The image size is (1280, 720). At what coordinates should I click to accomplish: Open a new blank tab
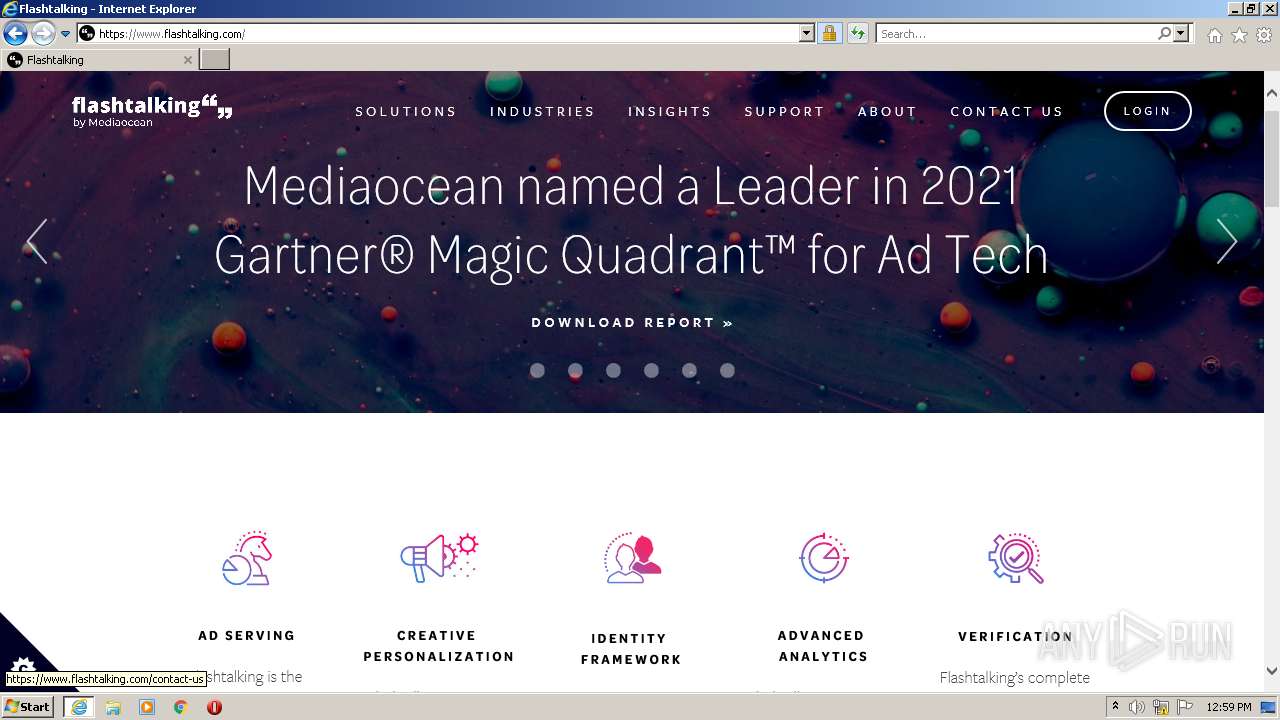point(215,60)
